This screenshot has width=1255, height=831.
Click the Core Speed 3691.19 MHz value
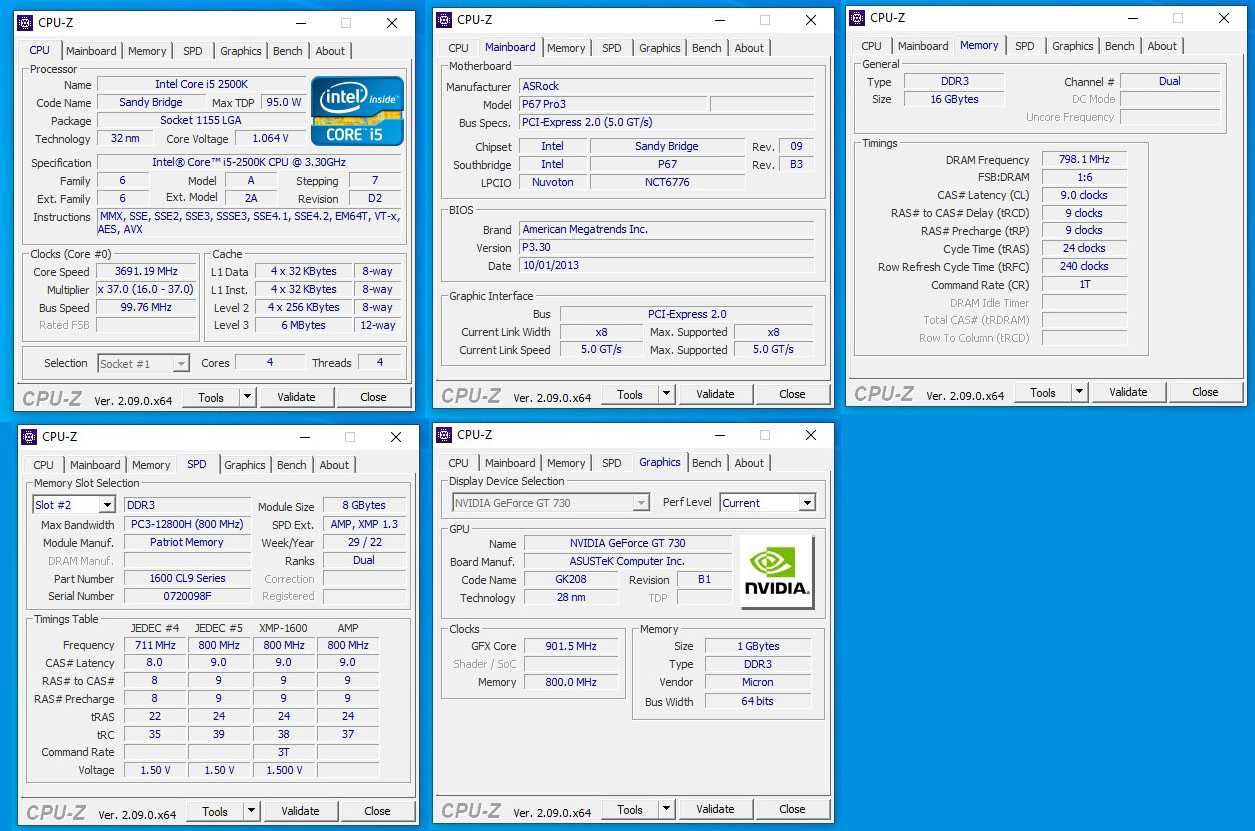click(x=147, y=271)
